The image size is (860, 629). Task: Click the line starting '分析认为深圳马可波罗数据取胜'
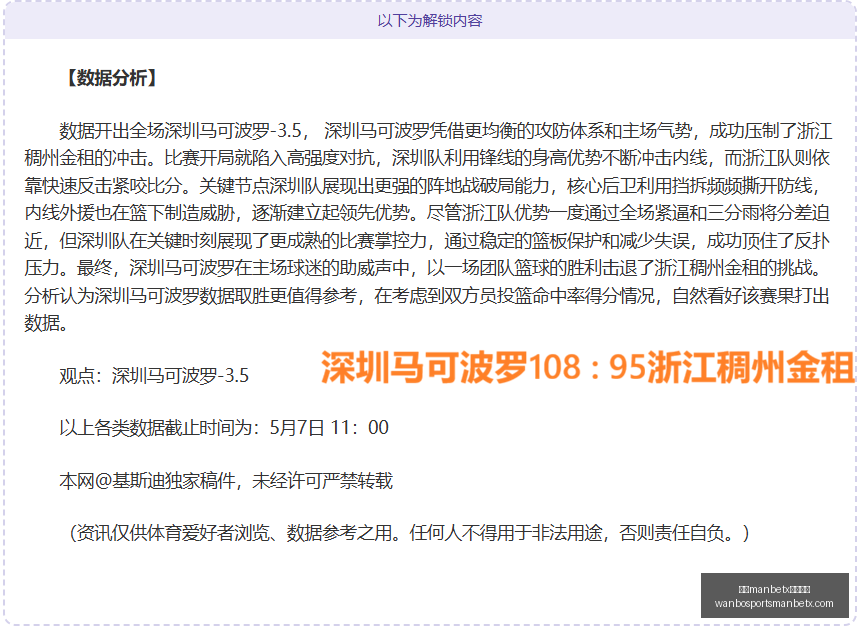[x=427, y=296]
